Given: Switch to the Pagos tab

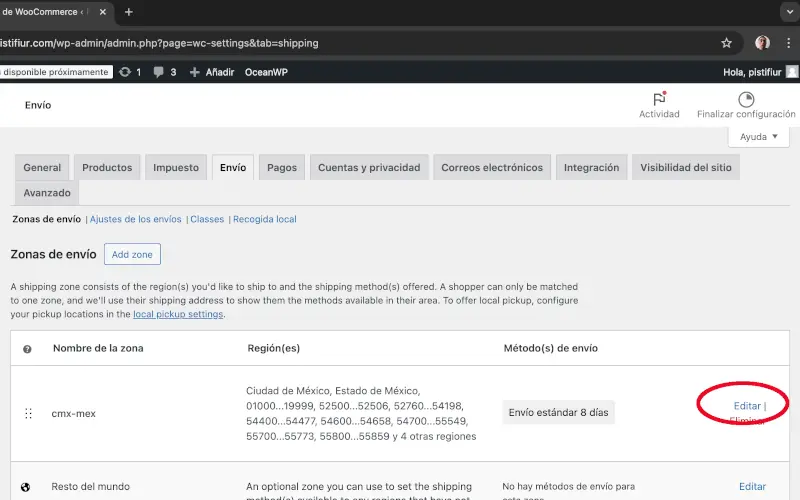Looking at the screenshot, I should (282, 167).
